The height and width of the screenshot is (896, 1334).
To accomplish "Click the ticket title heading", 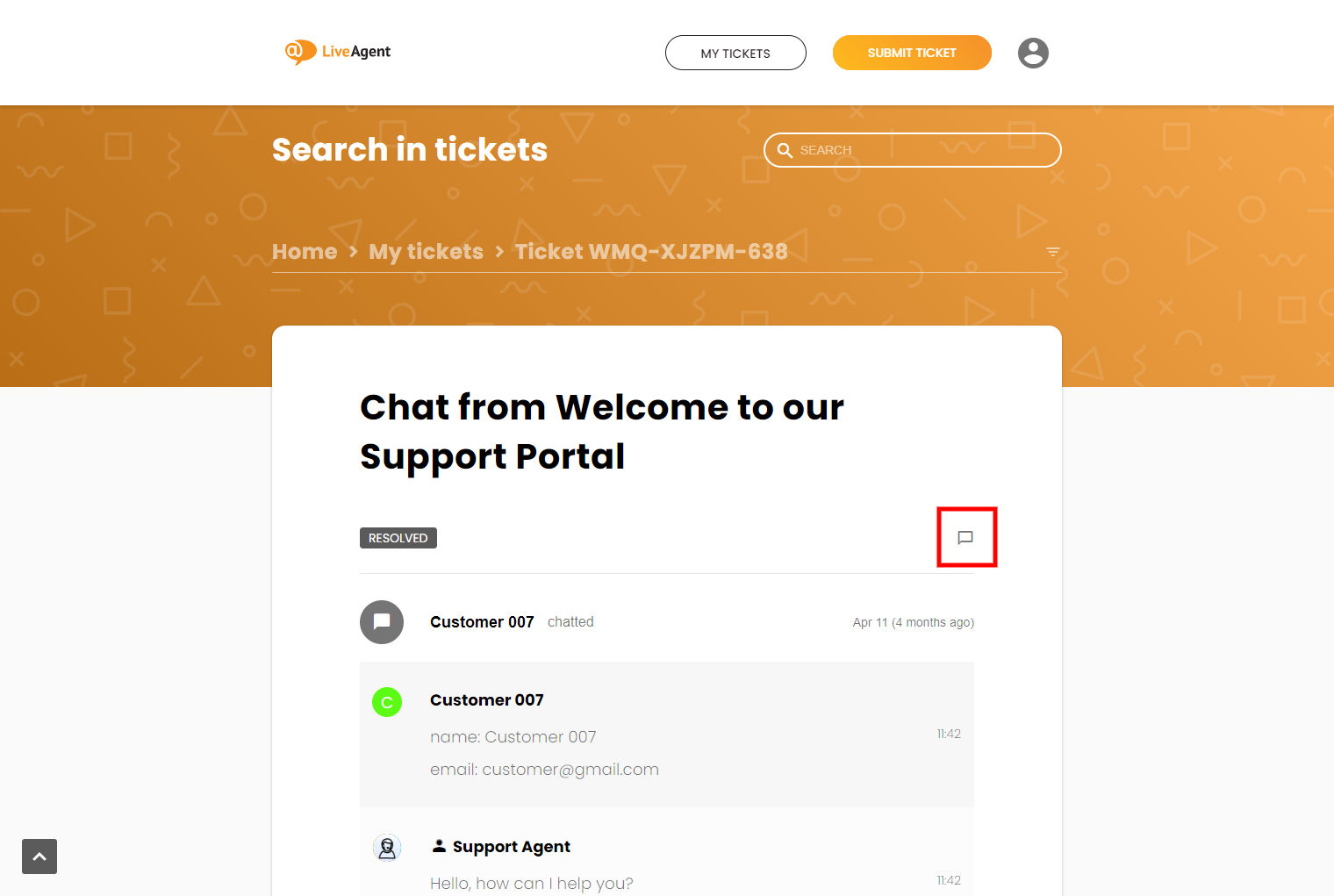I will pyautogui.click(x=601, y=432).
